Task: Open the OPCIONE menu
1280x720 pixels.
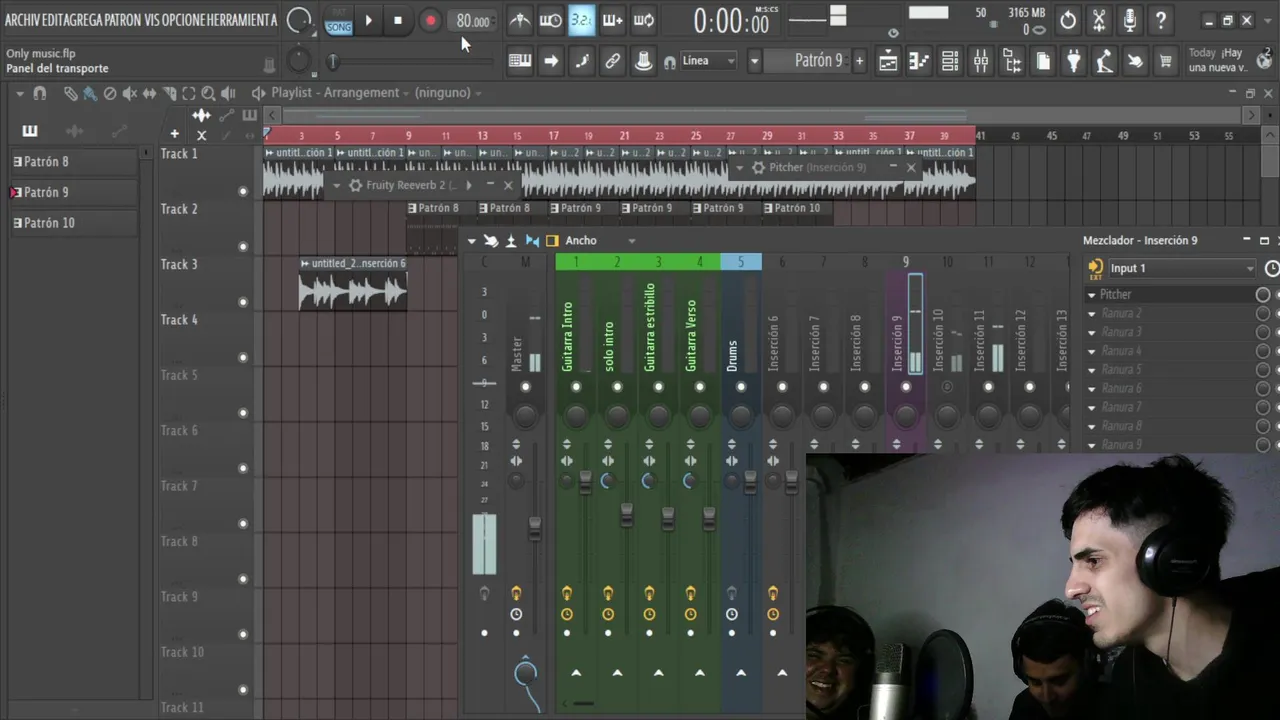Action: (184, 20)
